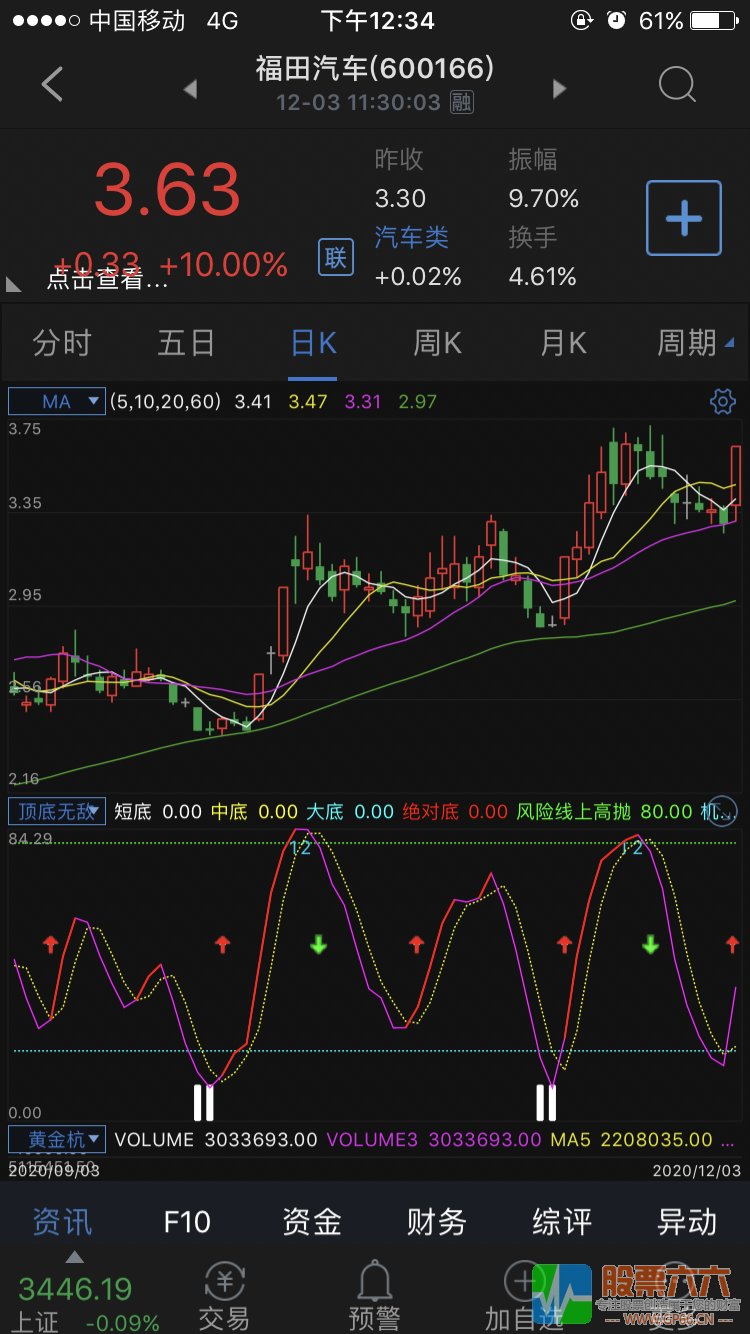The height and width of the screenshot is (1334, 750).
Task: Switch to 分时 tab
Action: pos(62,343)
